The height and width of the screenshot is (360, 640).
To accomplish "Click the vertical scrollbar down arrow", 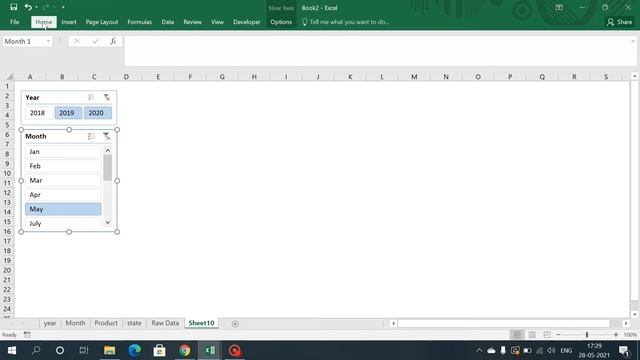I will 634,314.
